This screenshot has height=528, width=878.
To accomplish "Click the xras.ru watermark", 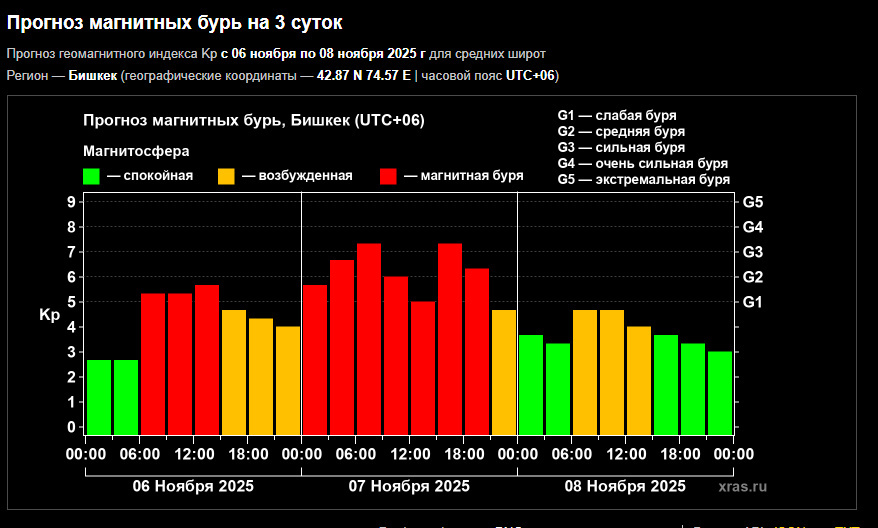I will coord(742,487).
